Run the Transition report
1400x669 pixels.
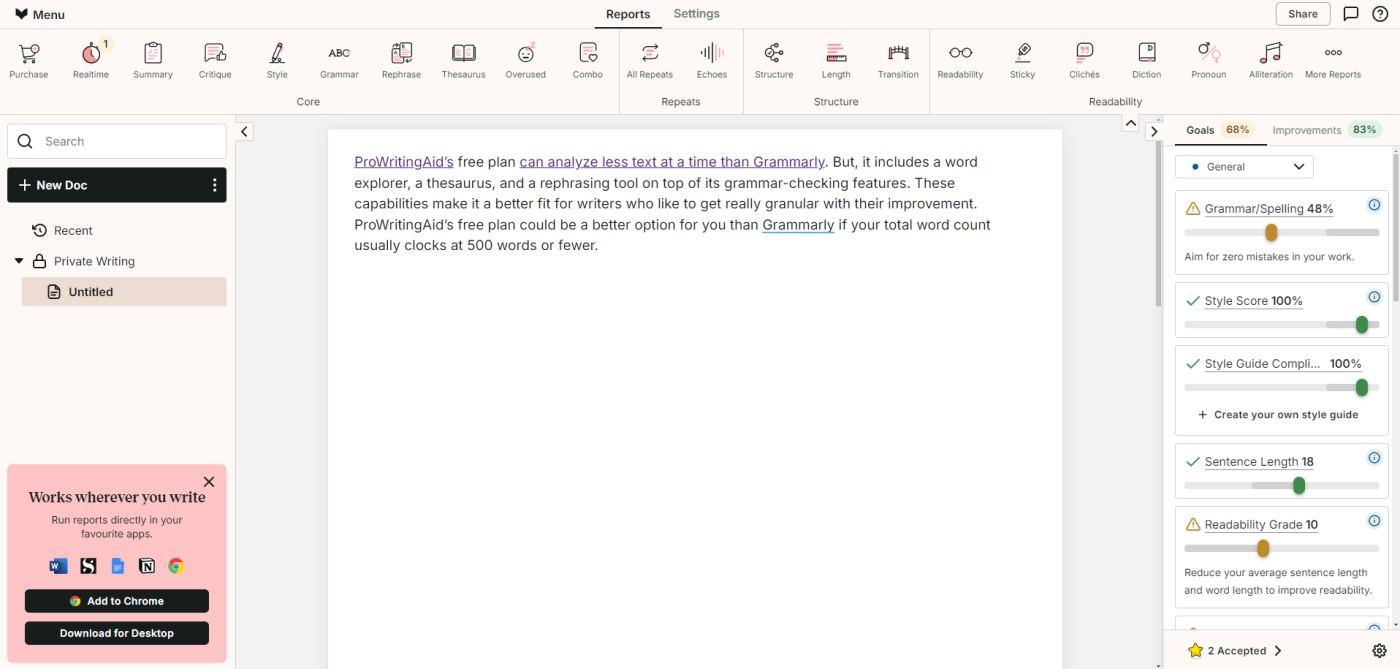[x=898, y=60]
